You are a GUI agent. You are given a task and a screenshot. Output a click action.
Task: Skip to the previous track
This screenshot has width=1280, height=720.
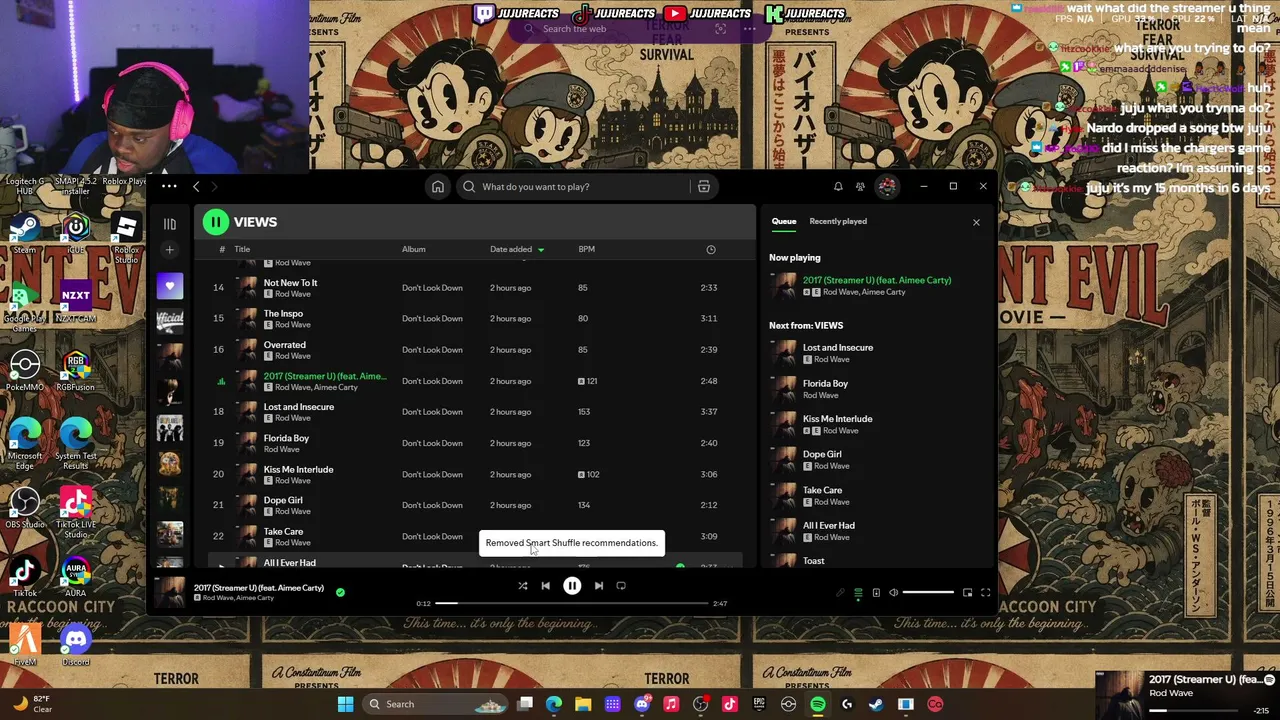[x=545, y=586]
